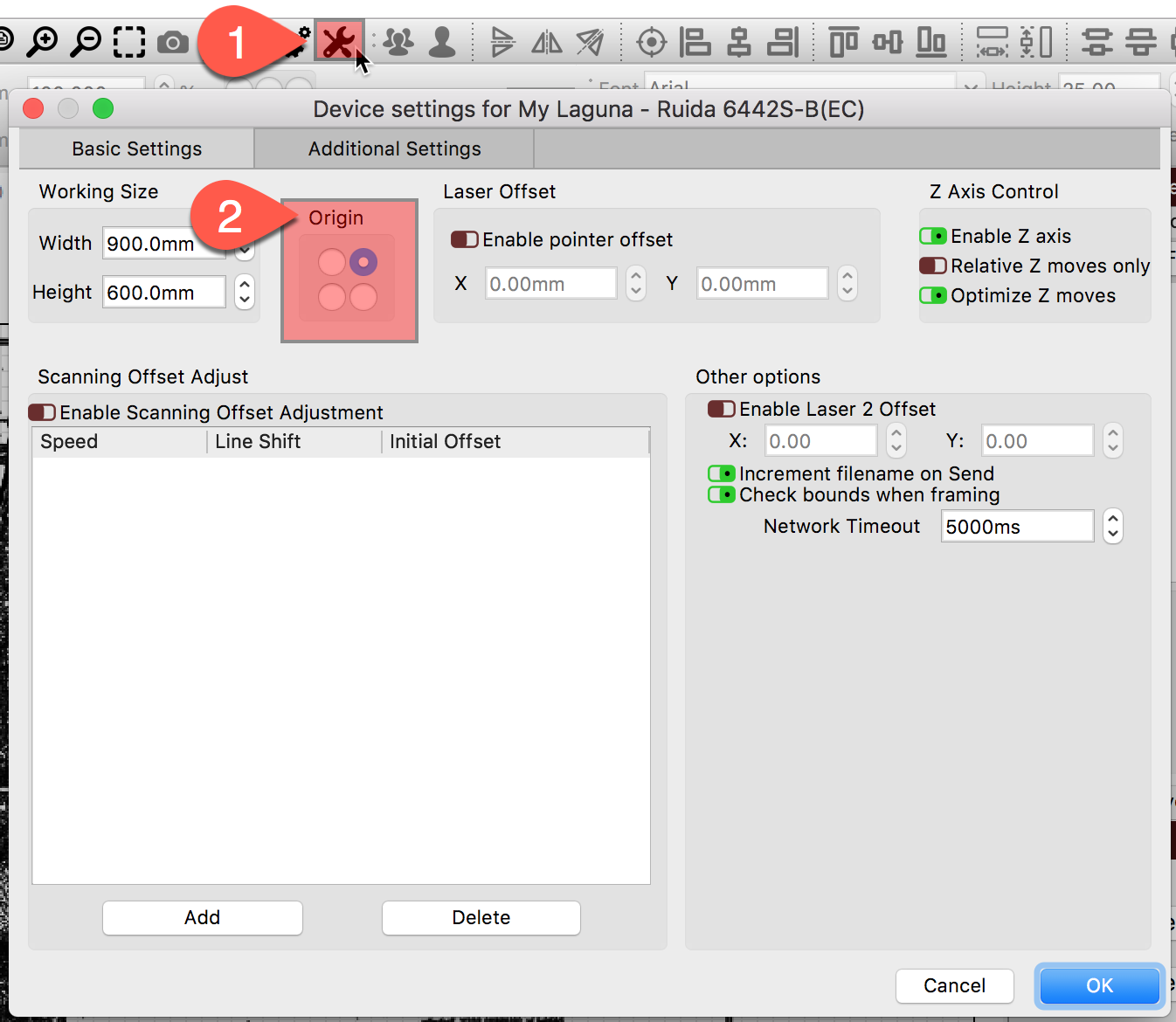The image size is (1176, 1022).
Task: Click the Network Timeout stepper arrows
Action: pos(1113,526)
